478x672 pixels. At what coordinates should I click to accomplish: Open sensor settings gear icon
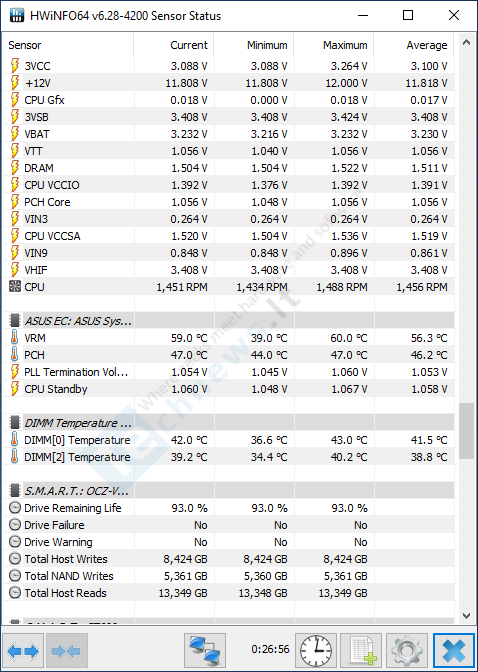click(407, 651)
